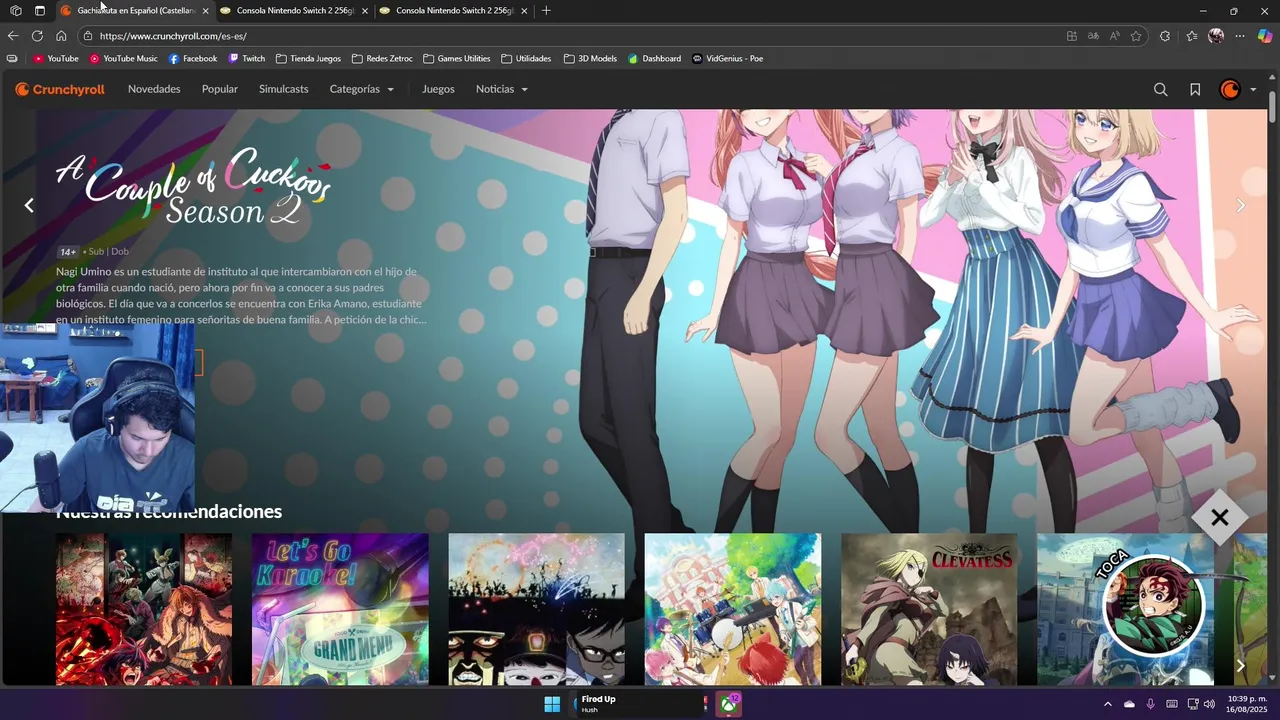
Task: Close the floating Tanjiro widget with X
Action: pos(1219,517)
